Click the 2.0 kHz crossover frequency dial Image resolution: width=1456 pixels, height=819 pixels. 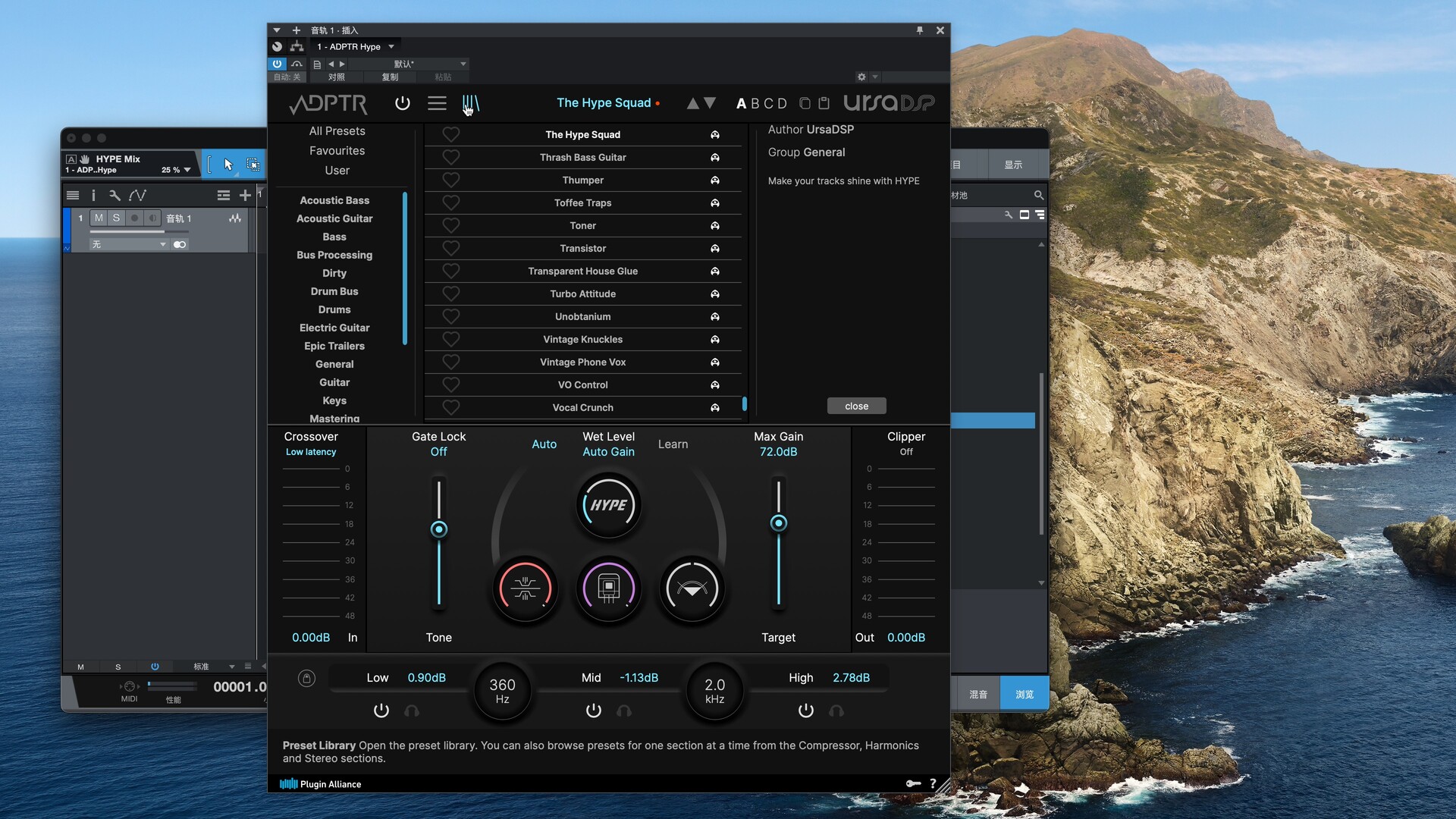click(715, 690)
